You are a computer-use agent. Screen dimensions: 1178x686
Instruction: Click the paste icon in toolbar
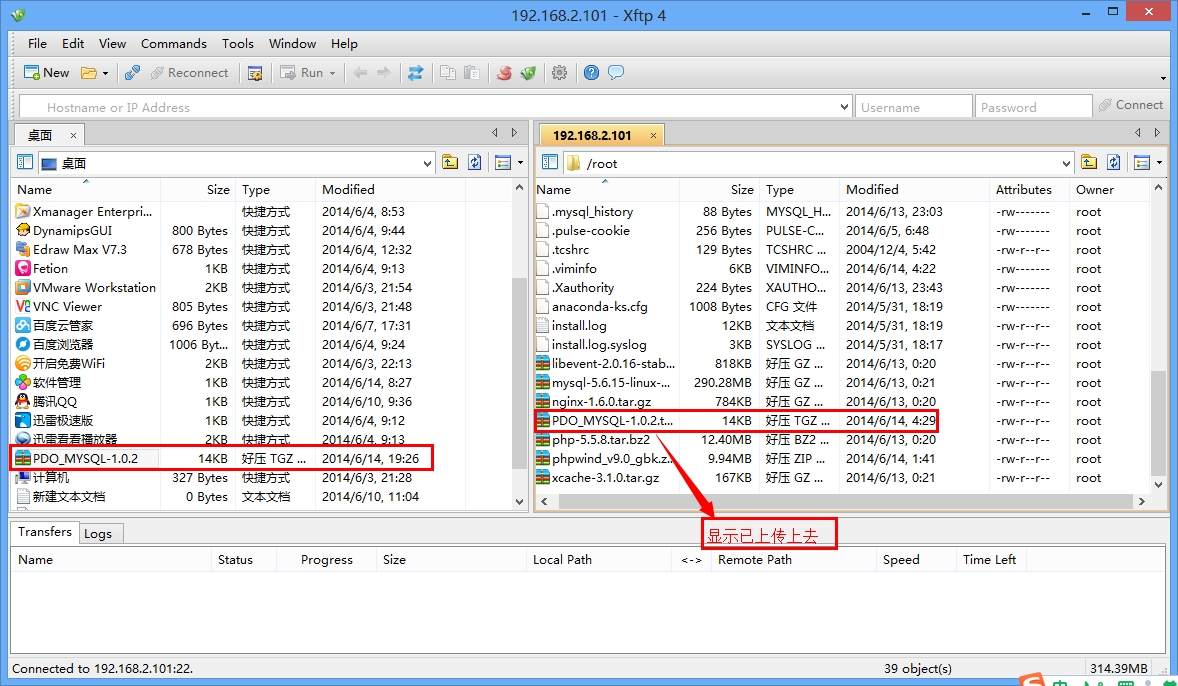coord(472,73)
